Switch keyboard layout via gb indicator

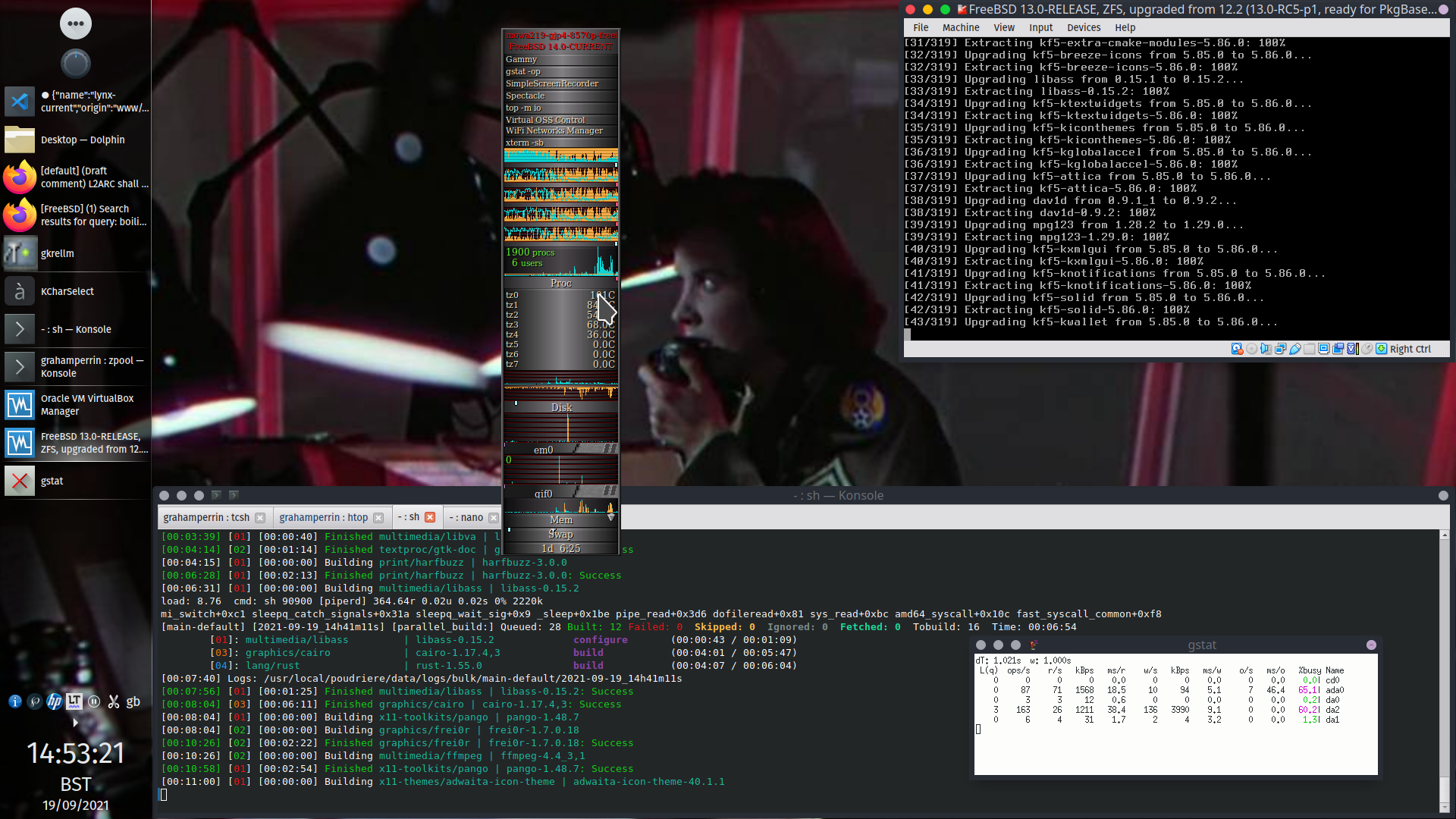[x=133, y=701]
